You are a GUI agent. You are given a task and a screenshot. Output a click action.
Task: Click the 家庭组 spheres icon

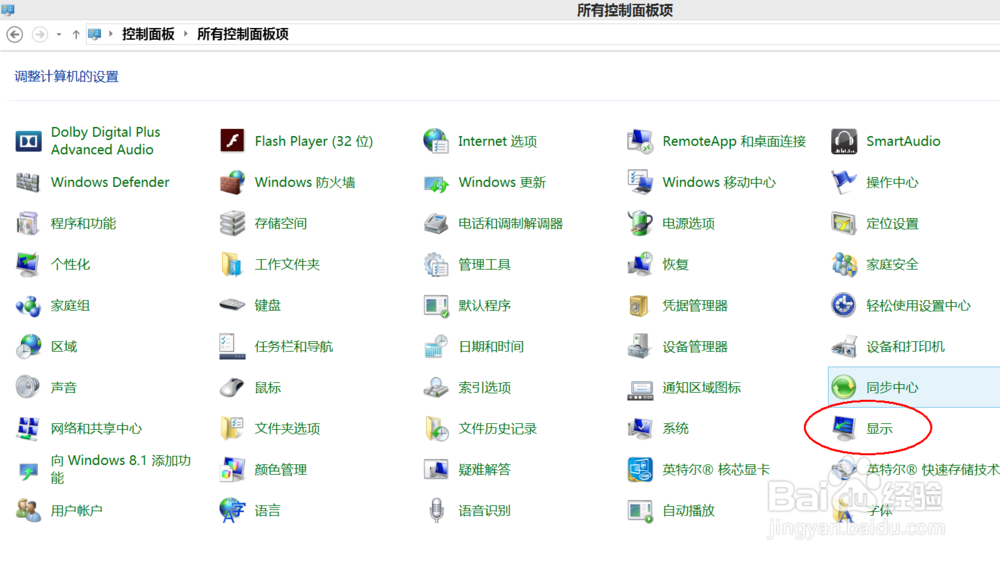point(28,306)
